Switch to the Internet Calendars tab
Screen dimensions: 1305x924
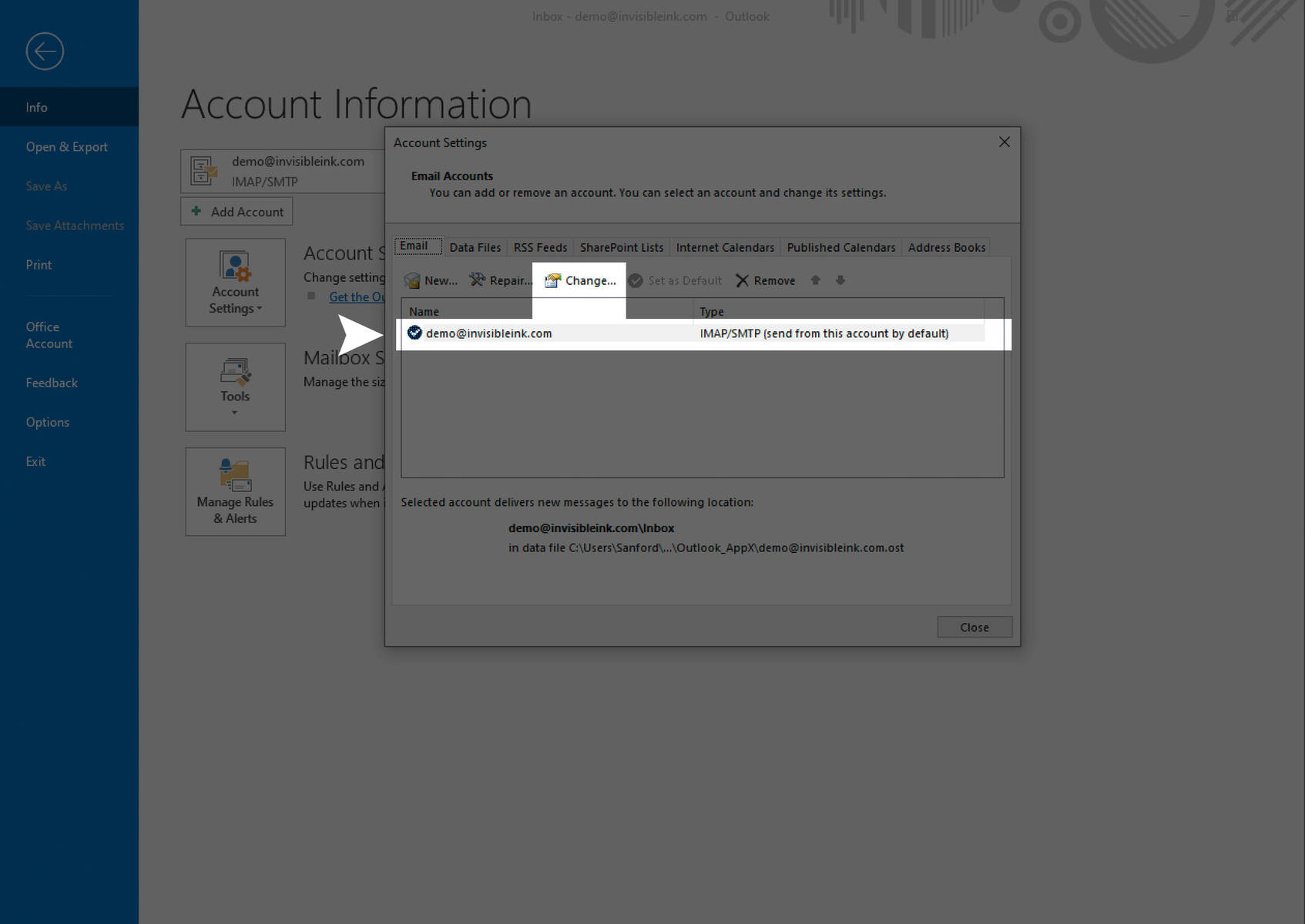[x=725, y=247]
